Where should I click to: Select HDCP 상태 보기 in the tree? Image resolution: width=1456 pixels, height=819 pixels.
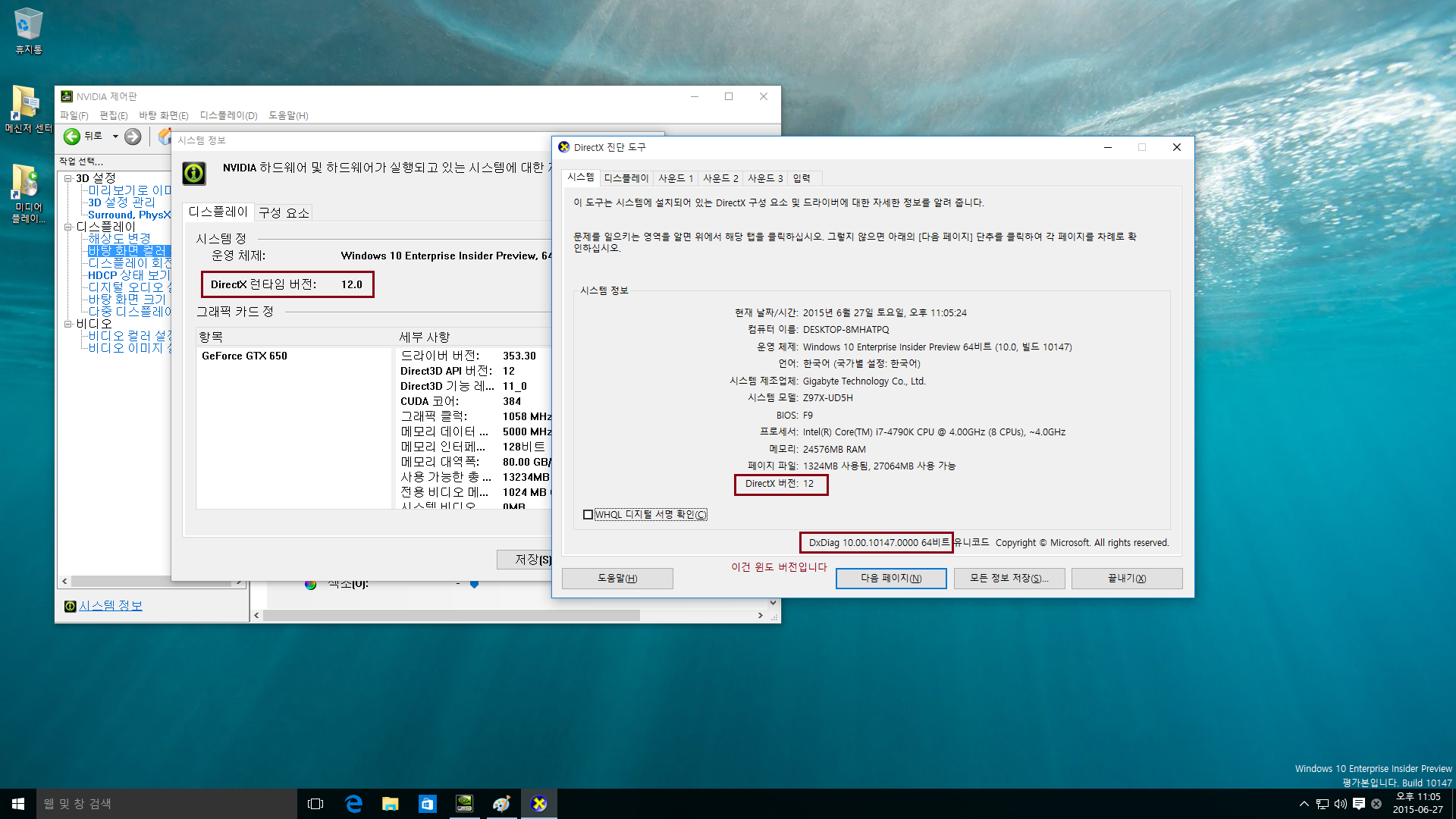(129, 275)
